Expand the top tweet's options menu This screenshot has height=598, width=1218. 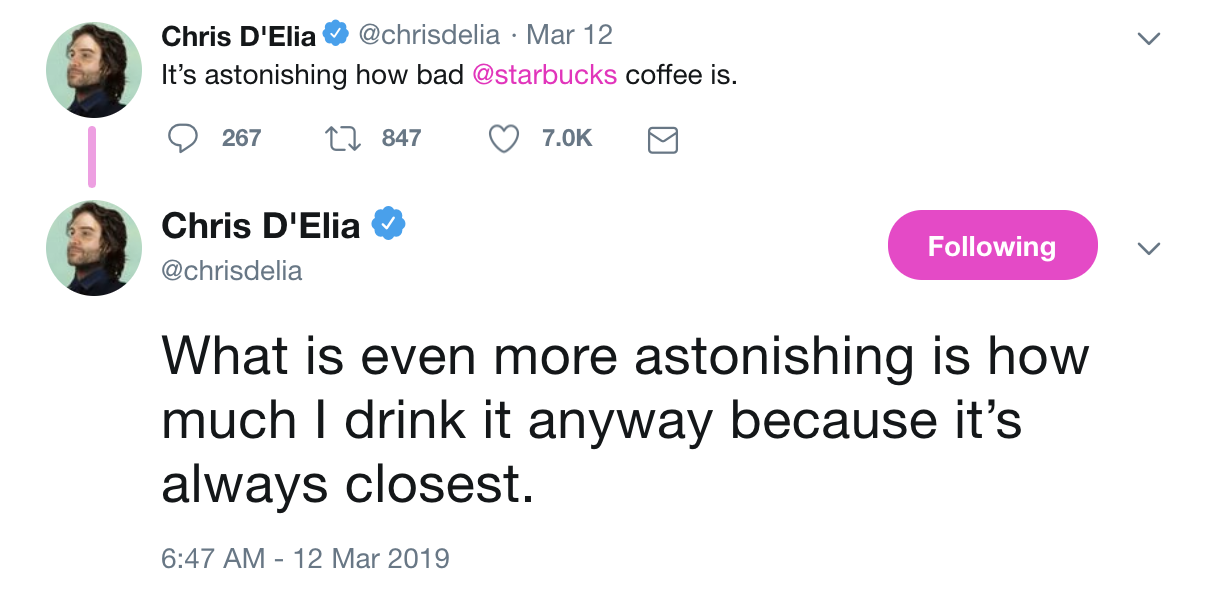[1148, 36]
